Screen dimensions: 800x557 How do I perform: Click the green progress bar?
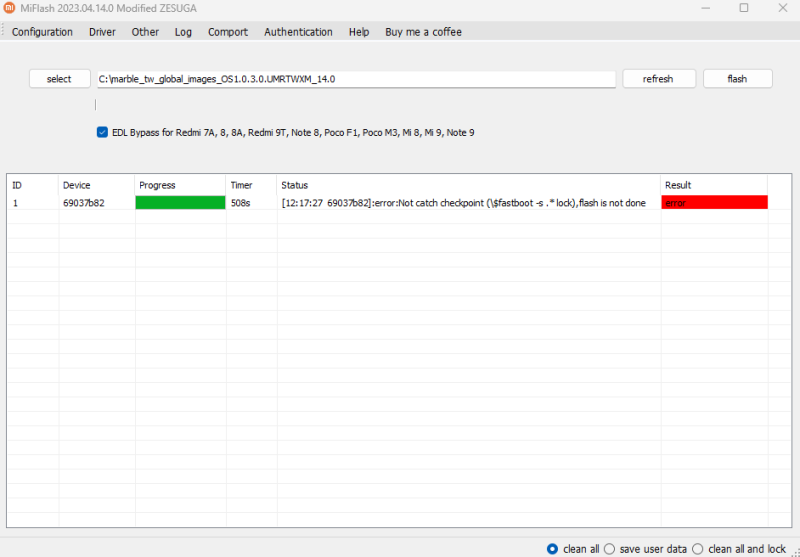click(x=180, y=202)
